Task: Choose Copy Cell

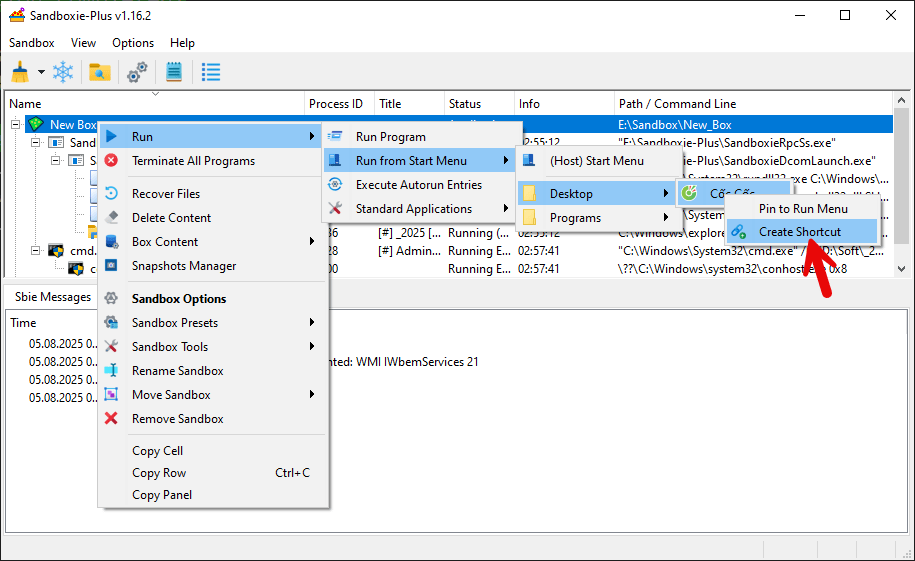Action: tap(210, 451)
